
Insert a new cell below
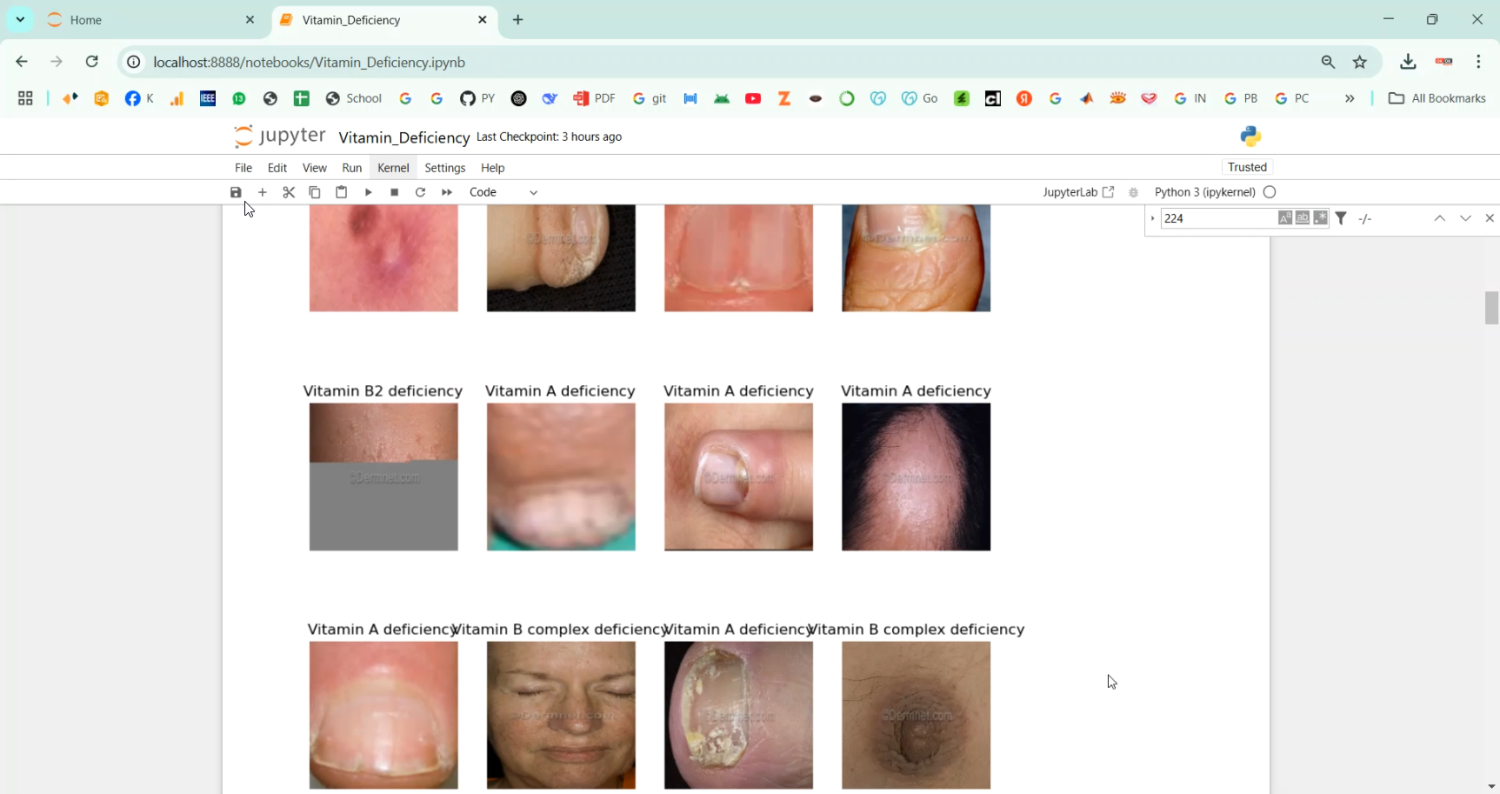(x=262, y=191)
